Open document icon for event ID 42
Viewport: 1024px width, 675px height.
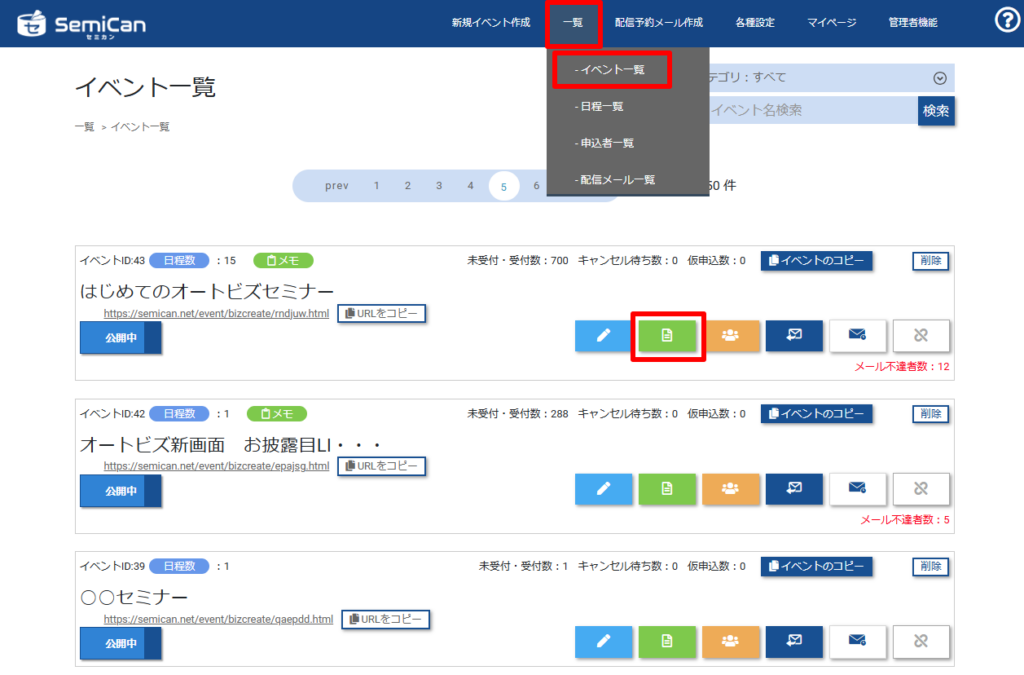pos(667,489)
